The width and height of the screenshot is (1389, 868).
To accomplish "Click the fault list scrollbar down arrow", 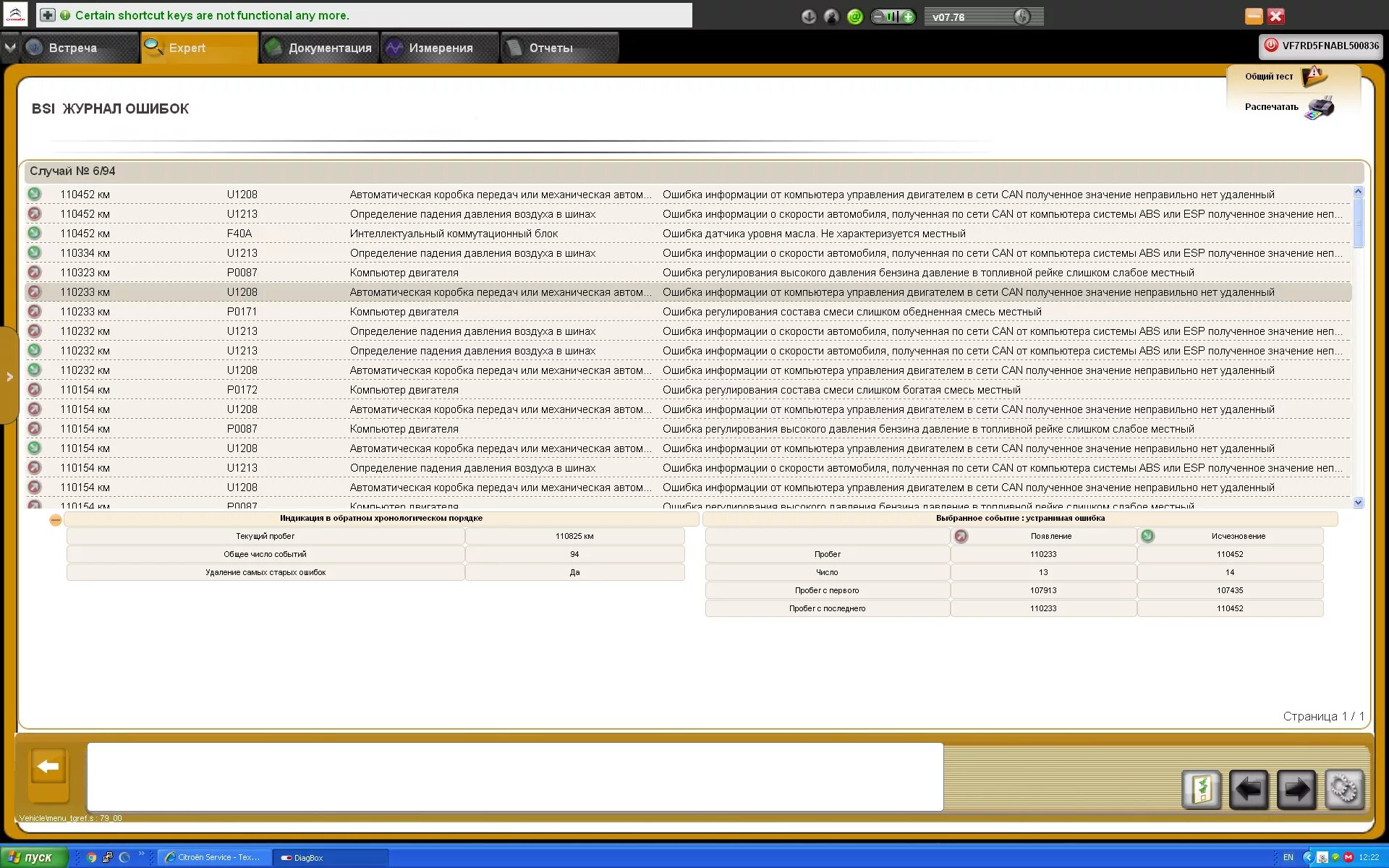I will click(x=1358, y=502).
